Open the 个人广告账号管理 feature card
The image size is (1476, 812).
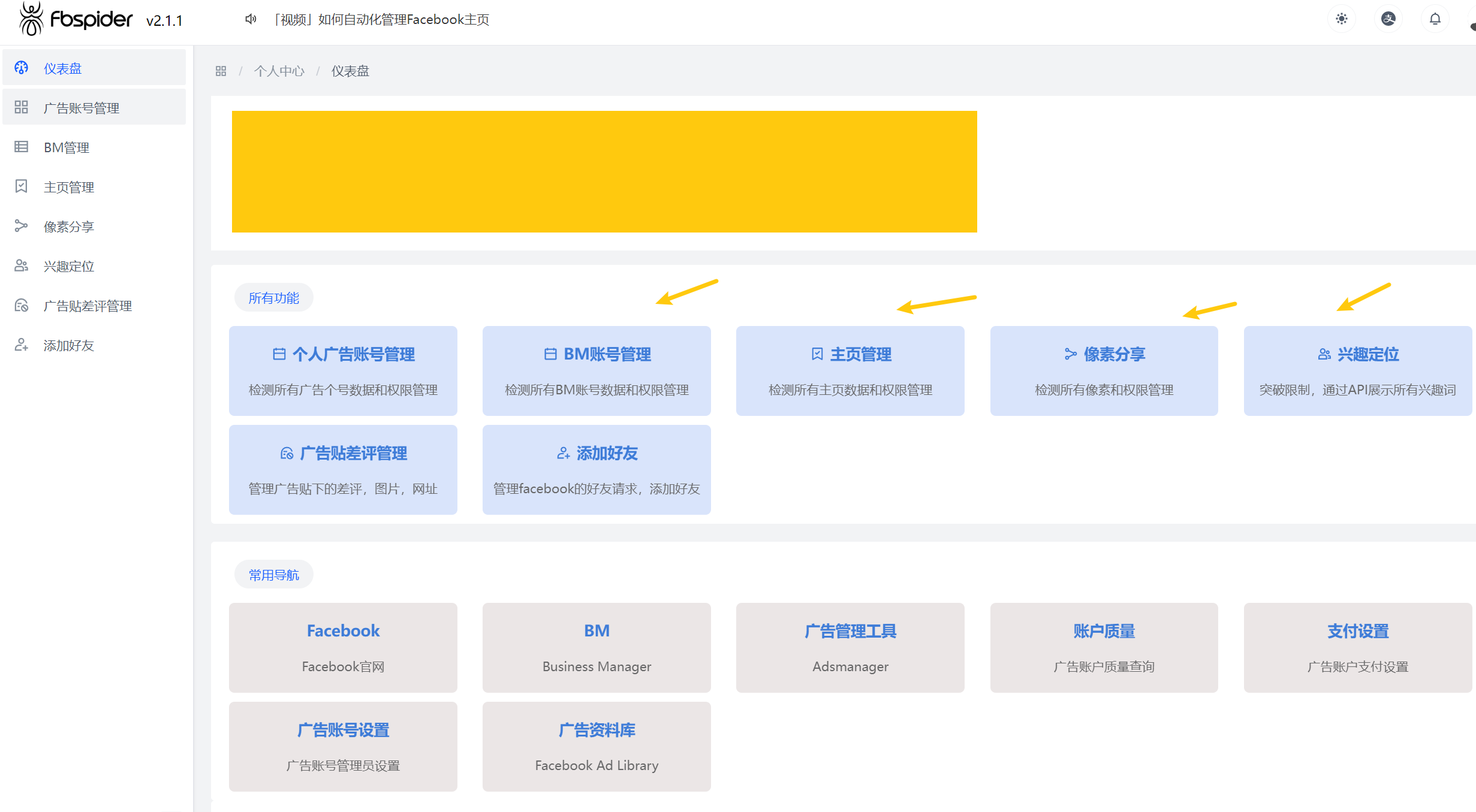pyautogui.click(x=343, y=370)
